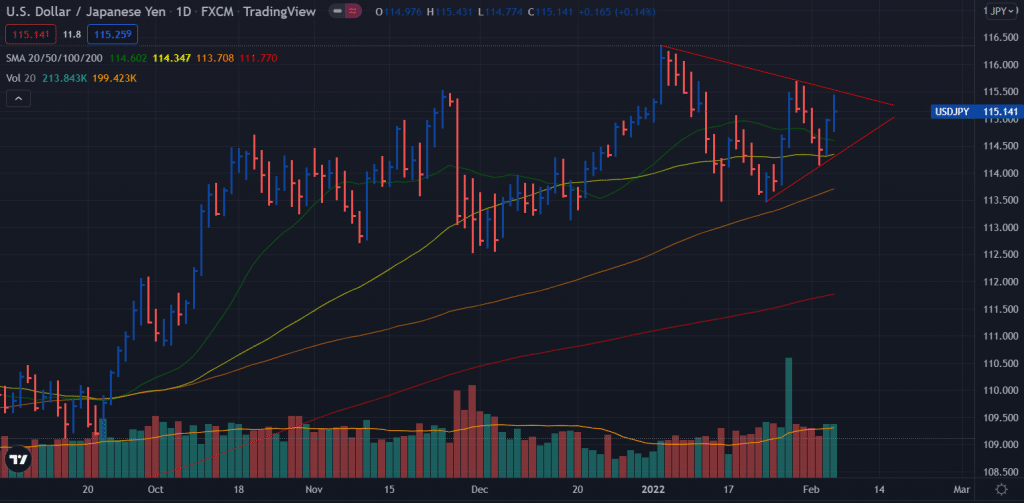Click the red SMA value 111.770

258,58
